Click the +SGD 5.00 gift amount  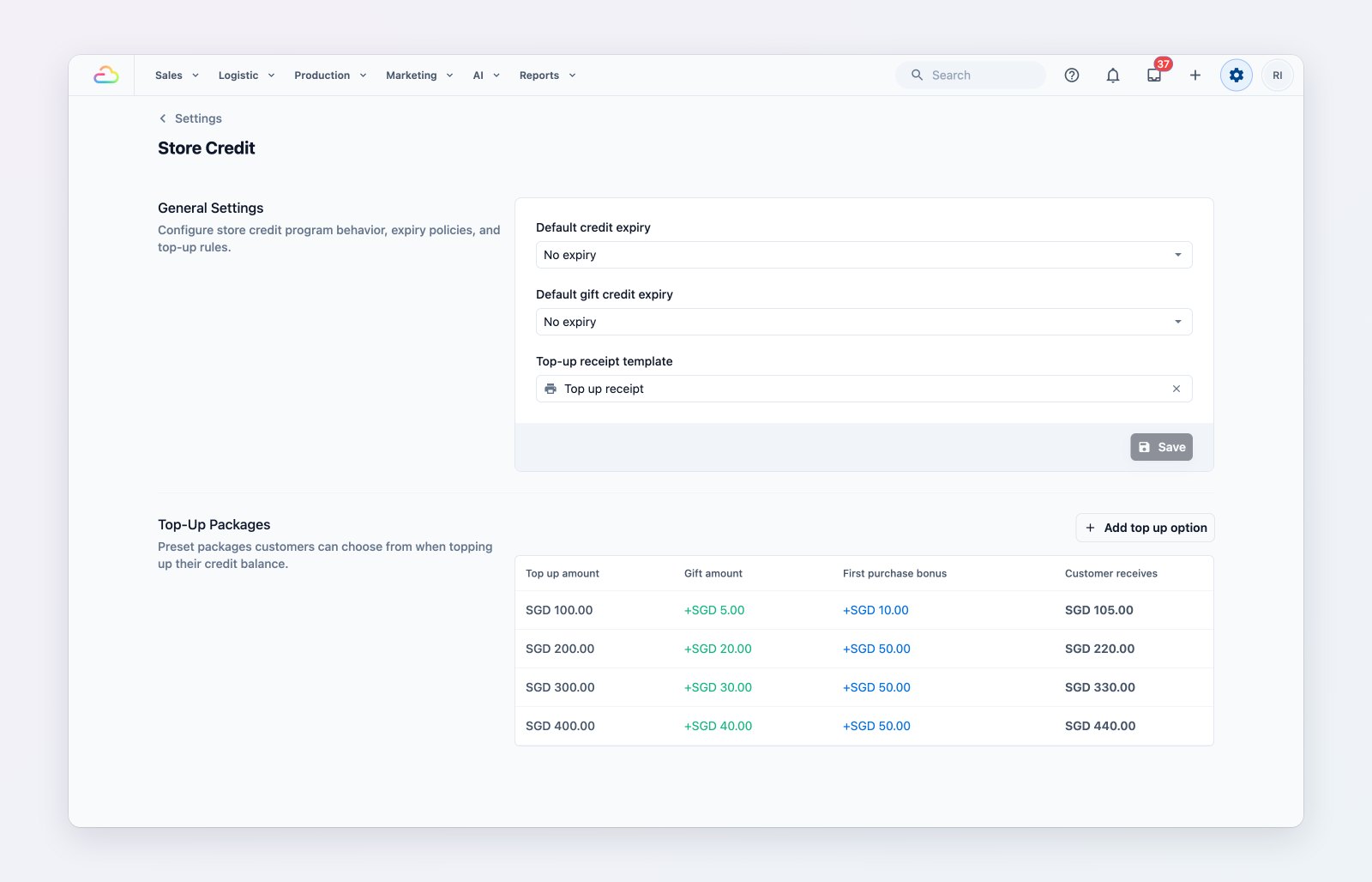click(x=714, y=610)
